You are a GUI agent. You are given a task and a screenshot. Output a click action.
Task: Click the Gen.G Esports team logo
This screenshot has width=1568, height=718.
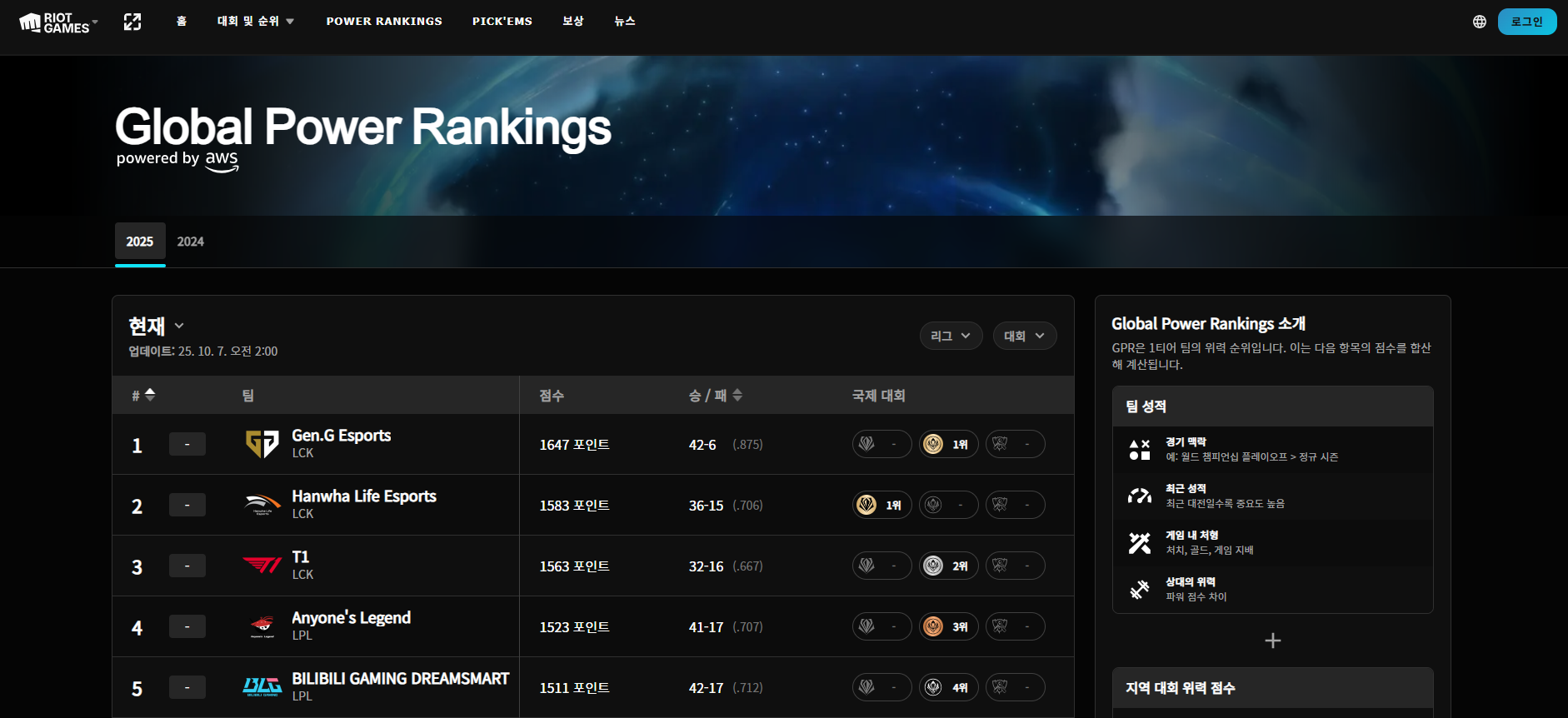click(x=262, y=444)
